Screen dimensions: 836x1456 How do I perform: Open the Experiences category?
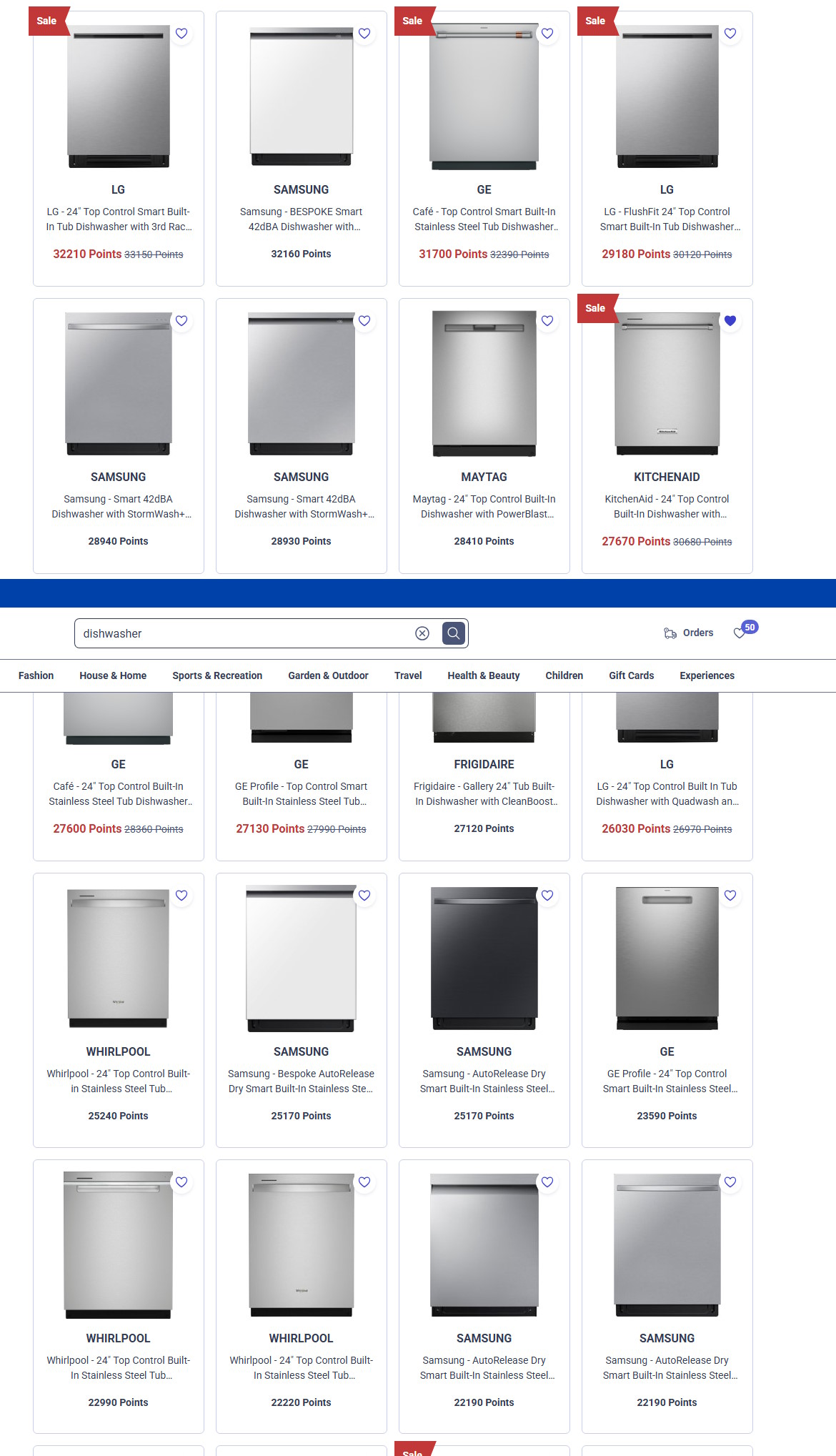coord(707,675)
